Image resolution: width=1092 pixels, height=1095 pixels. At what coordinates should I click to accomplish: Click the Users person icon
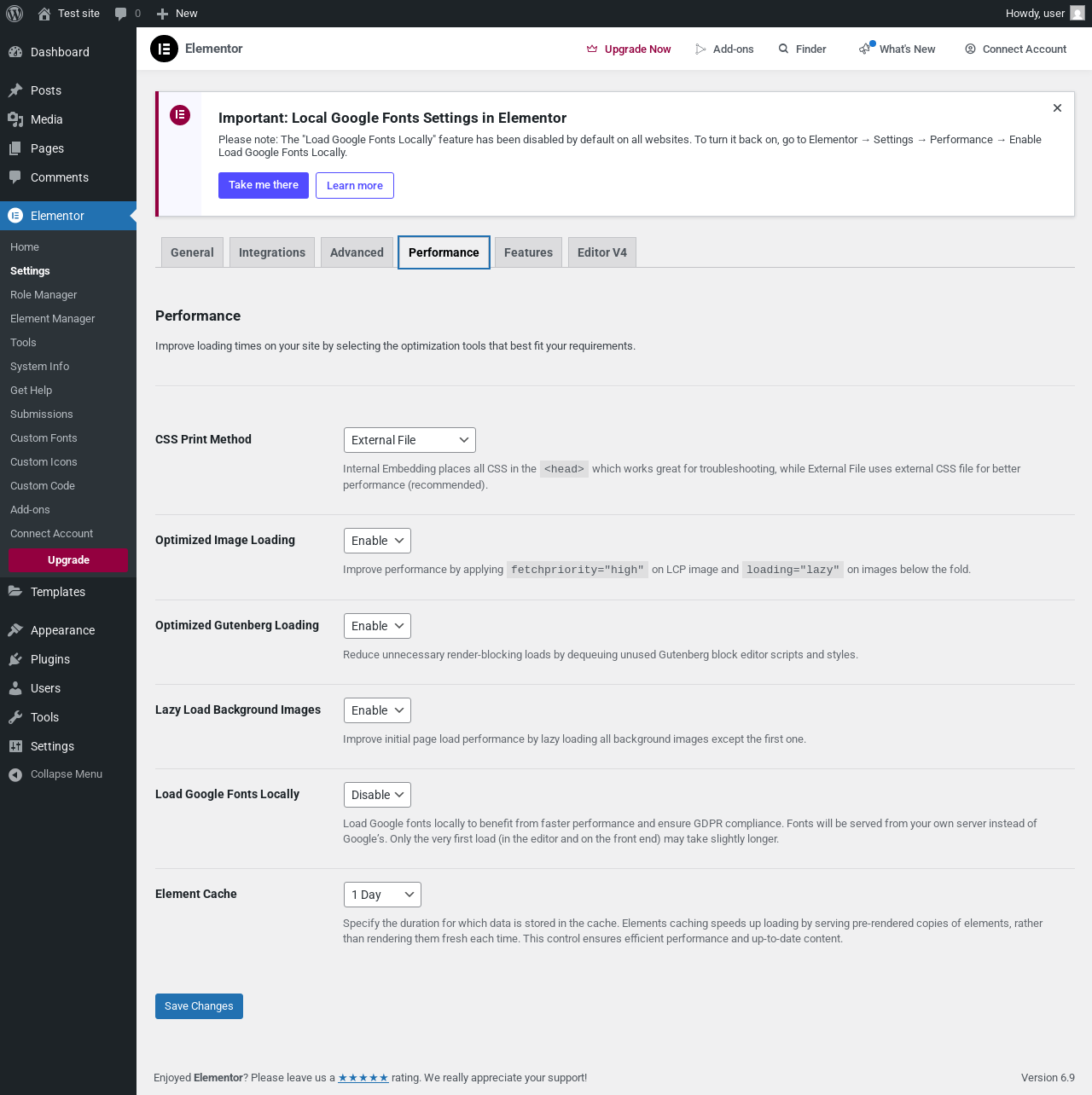tap(15, 688)
